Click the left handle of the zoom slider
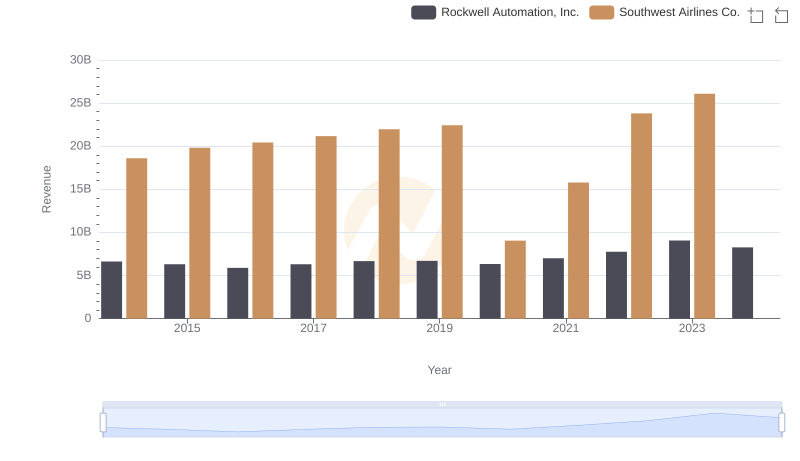The height and width of the screenshot is (461, 800). click(x=103, y=423)
